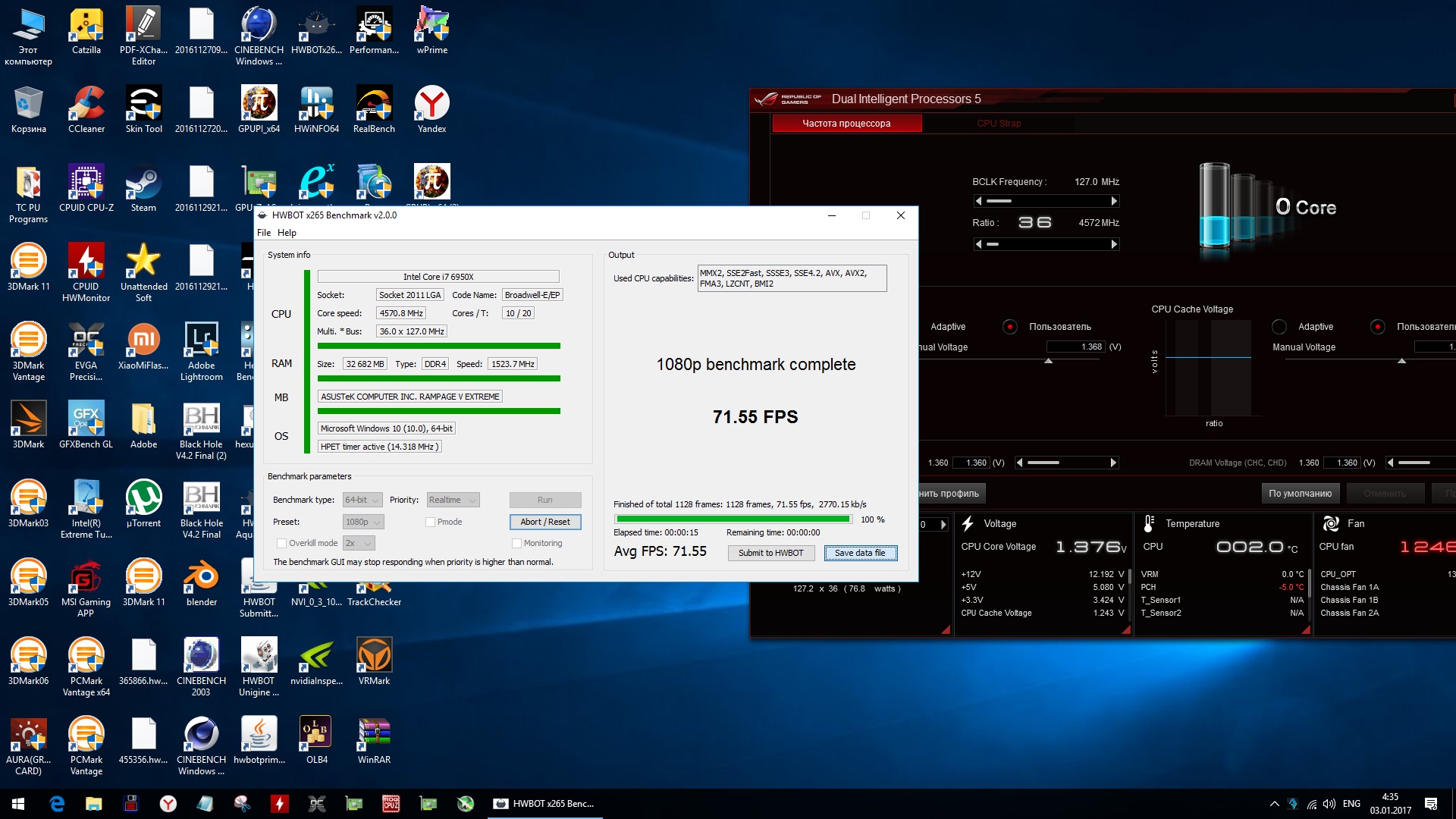Open the Overkill mode 2x dropdown
The width and height of the screenshot is (1456, 819).
[x=359, y=543]
